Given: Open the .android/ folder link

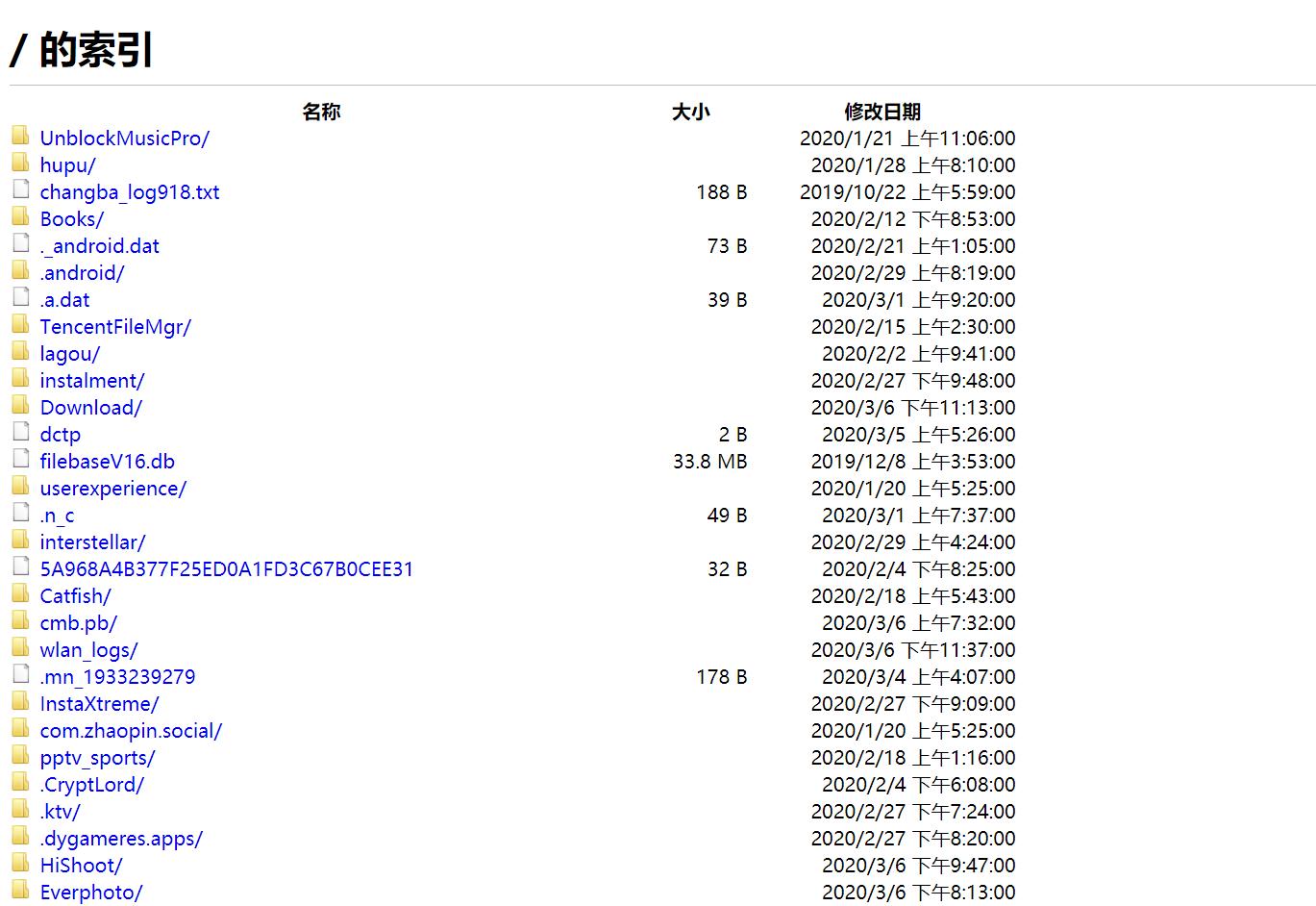Looking at the screenshot, I should pos(83,273).
